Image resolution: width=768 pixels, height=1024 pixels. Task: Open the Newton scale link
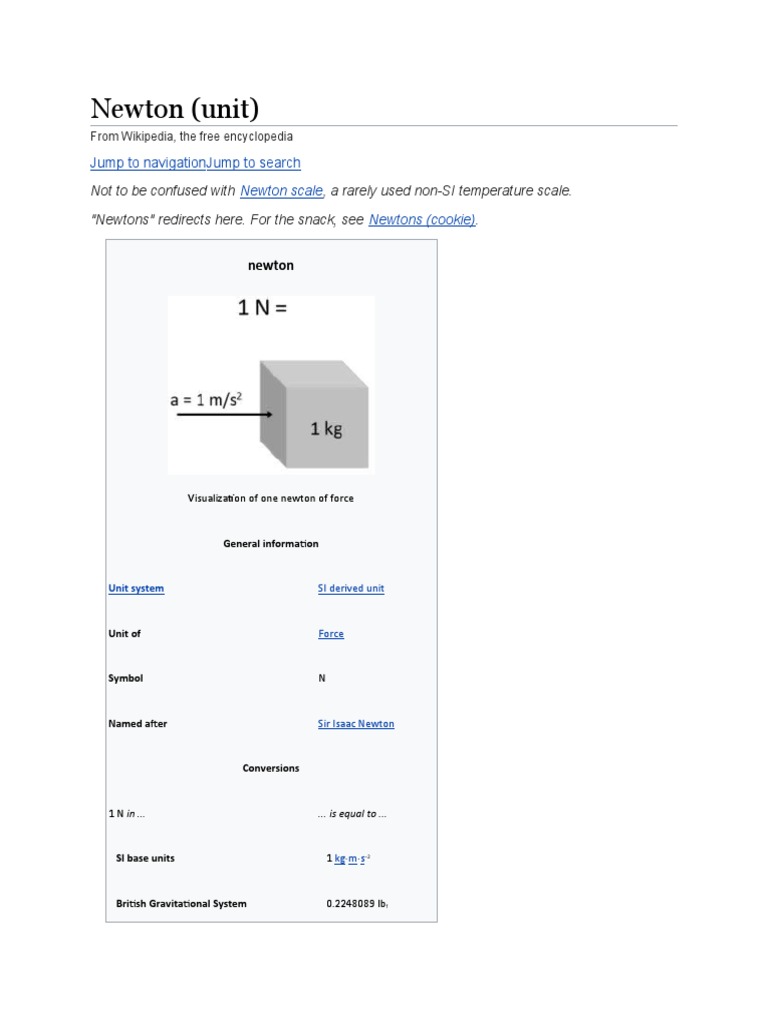282,190
